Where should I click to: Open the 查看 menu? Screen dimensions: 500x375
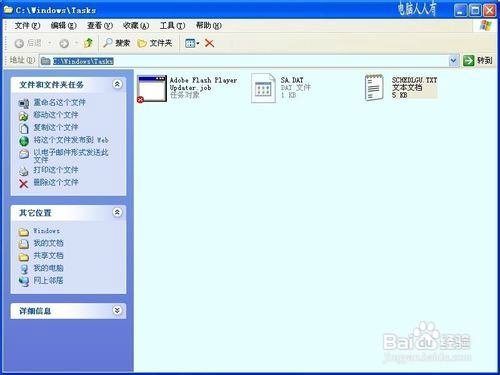[100, 25]
